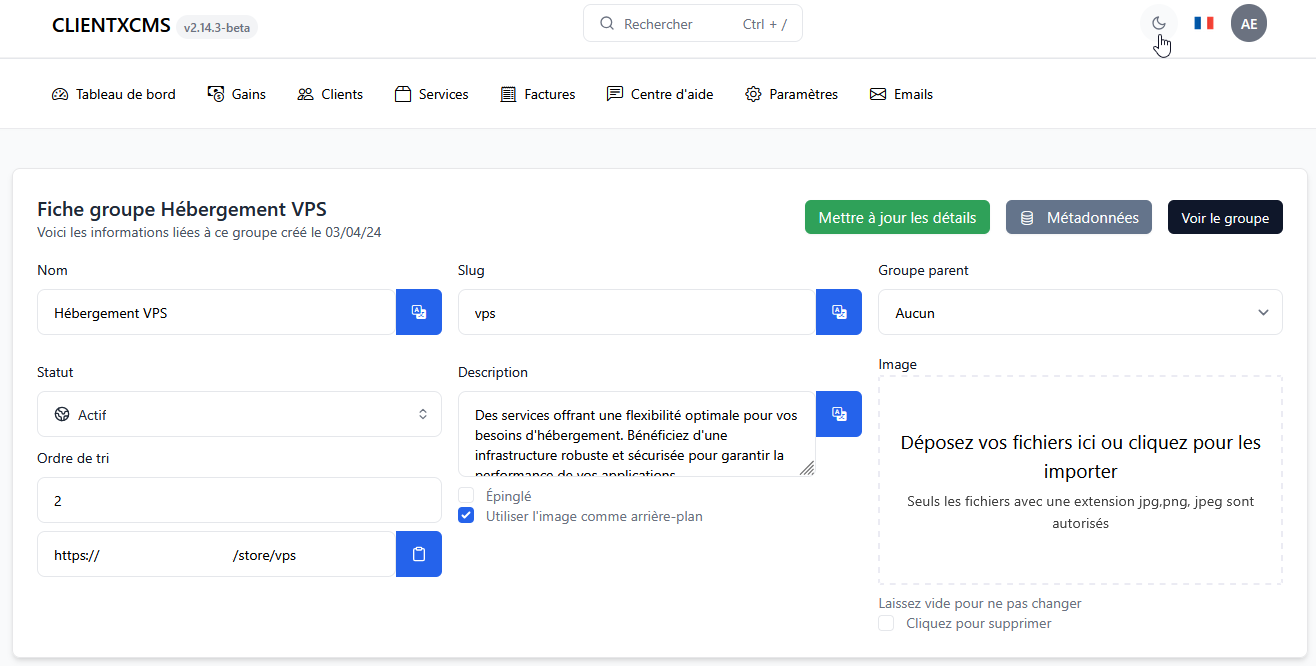Screen dimensions: 1316x666
Task: Click the Paramètres gear icon
Action: point(753,94)
